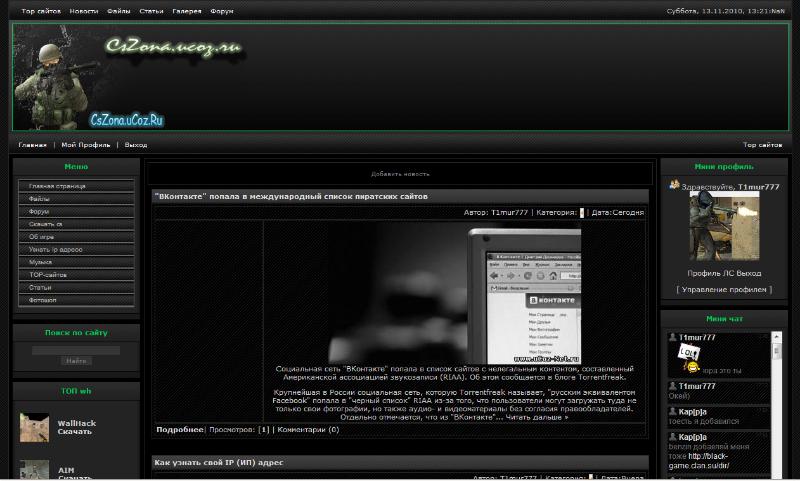Select Статьи in the Меню sidebar
This screenshot has width=800, height=481.
(77, 287)
